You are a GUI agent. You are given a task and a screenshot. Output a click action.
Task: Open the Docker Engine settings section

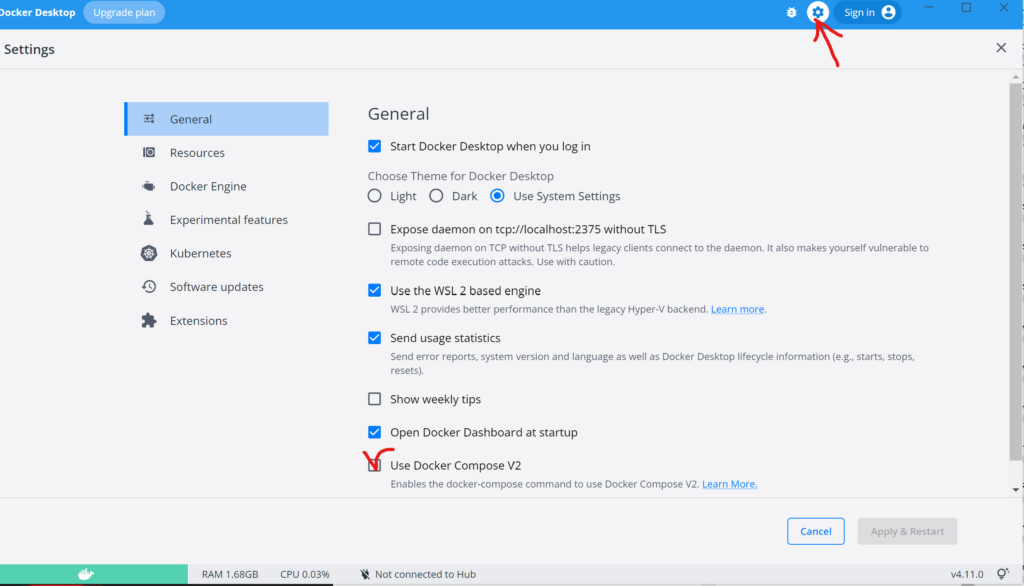click(x=227, y=186)
